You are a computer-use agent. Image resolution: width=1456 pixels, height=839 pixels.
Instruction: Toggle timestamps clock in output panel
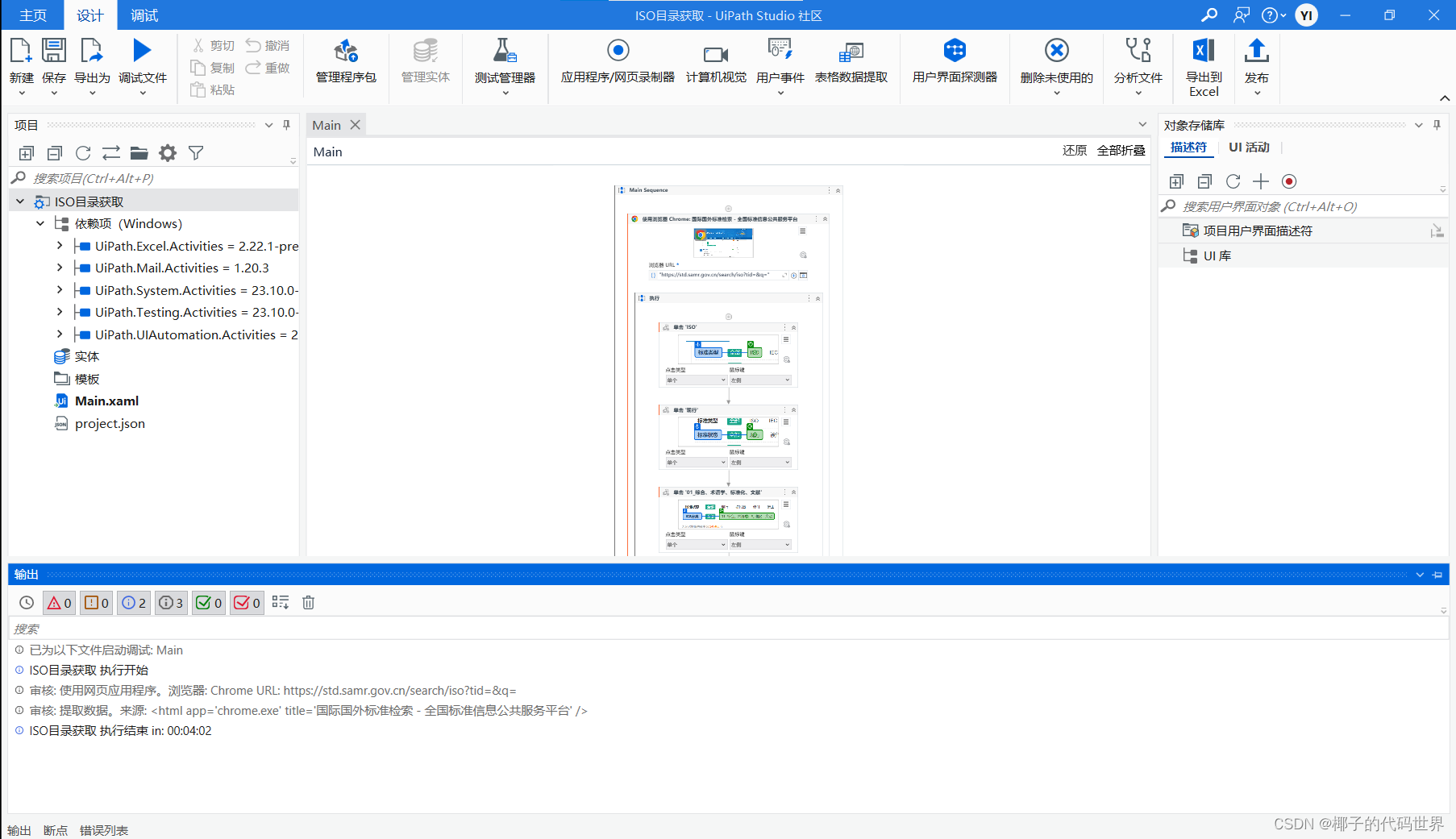(x=27, y=602)
